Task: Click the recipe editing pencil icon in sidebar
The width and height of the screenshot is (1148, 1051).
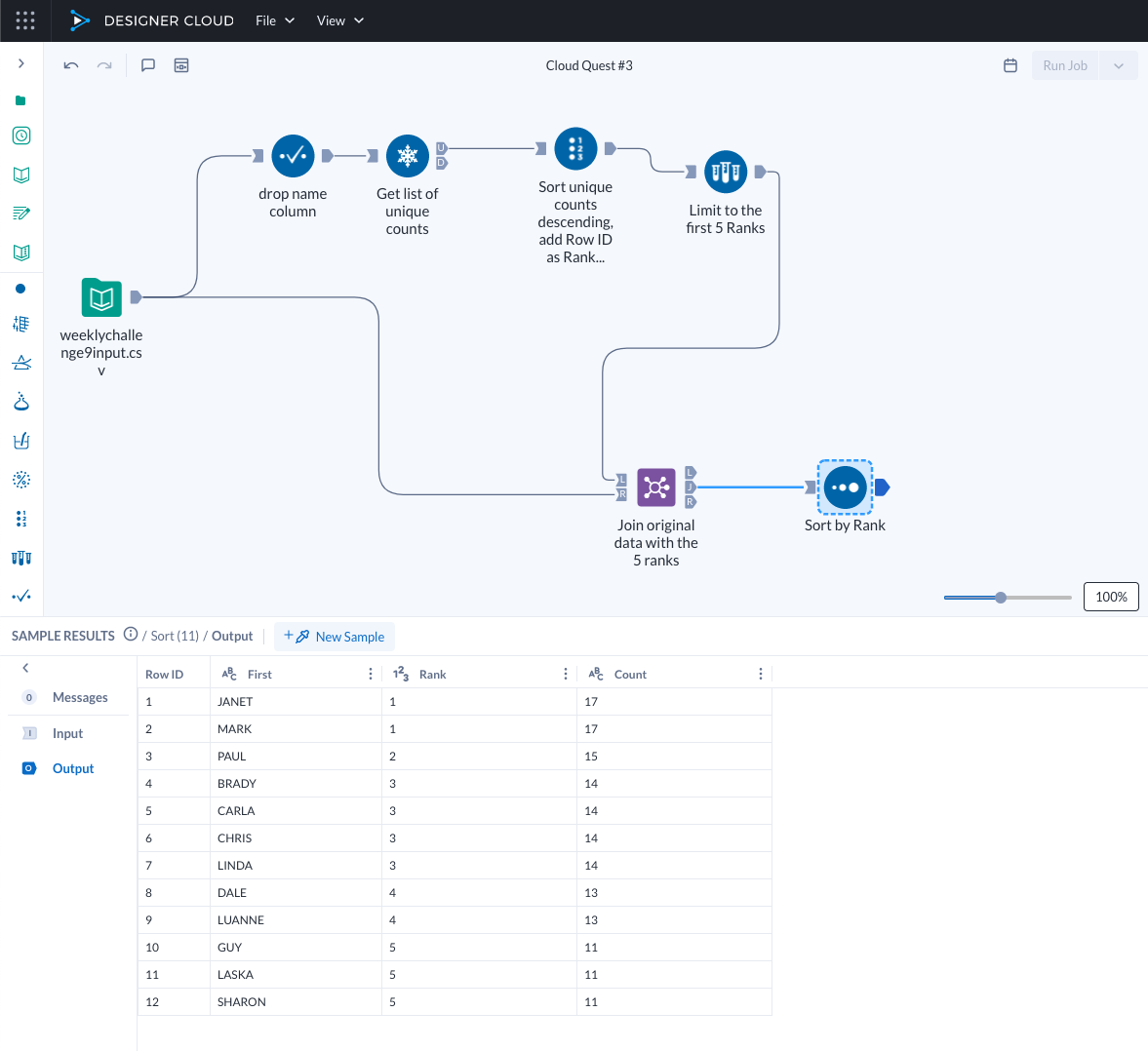Action: (x=21, y=213)
